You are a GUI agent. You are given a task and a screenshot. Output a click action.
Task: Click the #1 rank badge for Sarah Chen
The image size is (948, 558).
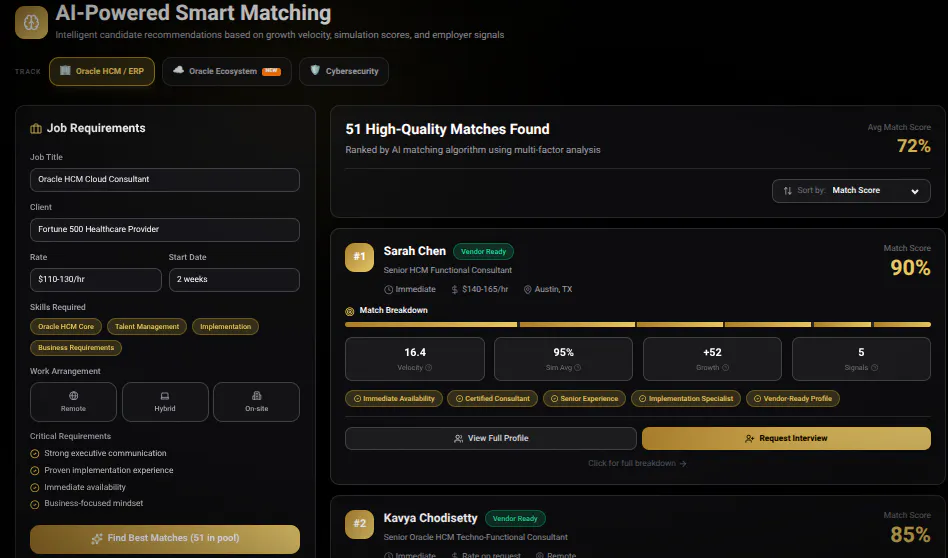[359, 257]
